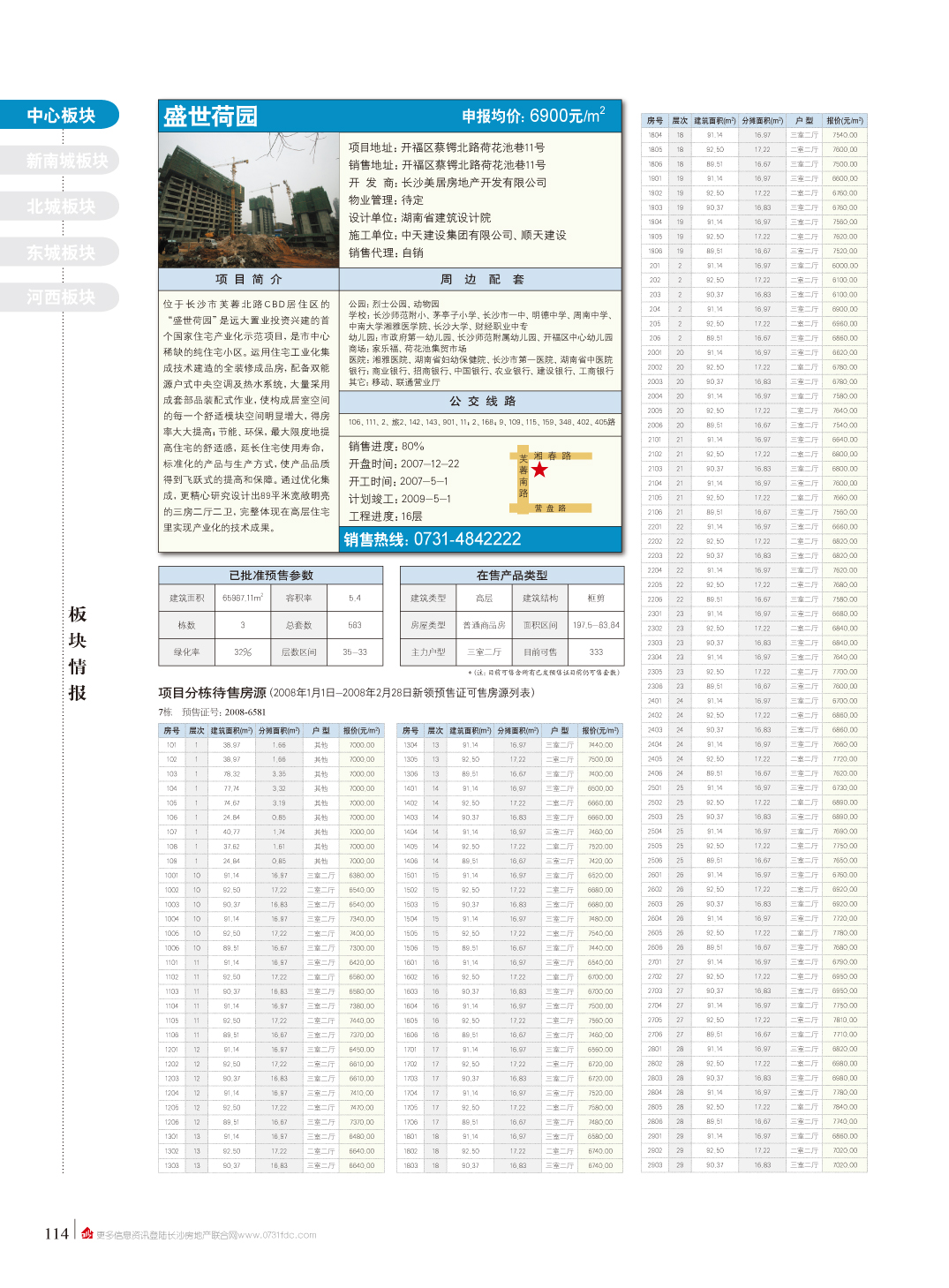Click the 总套数 label cell
Screen dimensions: 949x1288
click(298, 625)
